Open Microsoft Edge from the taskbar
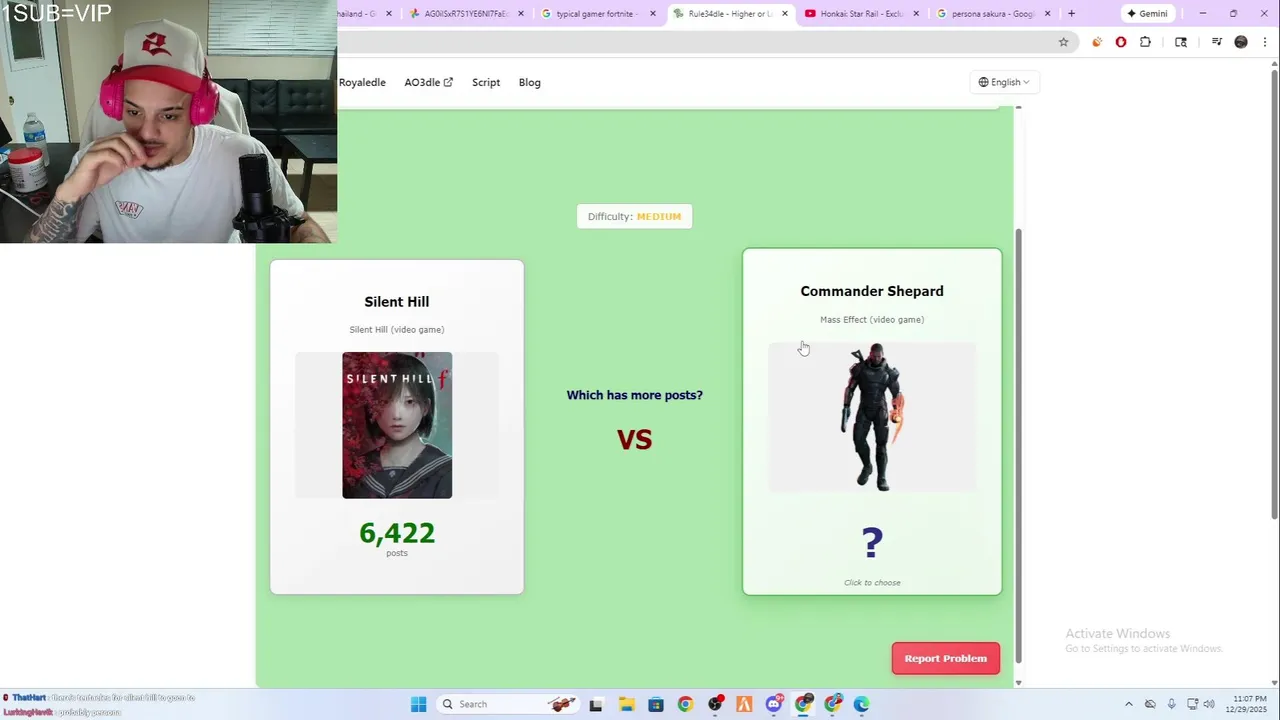 click(862, 704)
